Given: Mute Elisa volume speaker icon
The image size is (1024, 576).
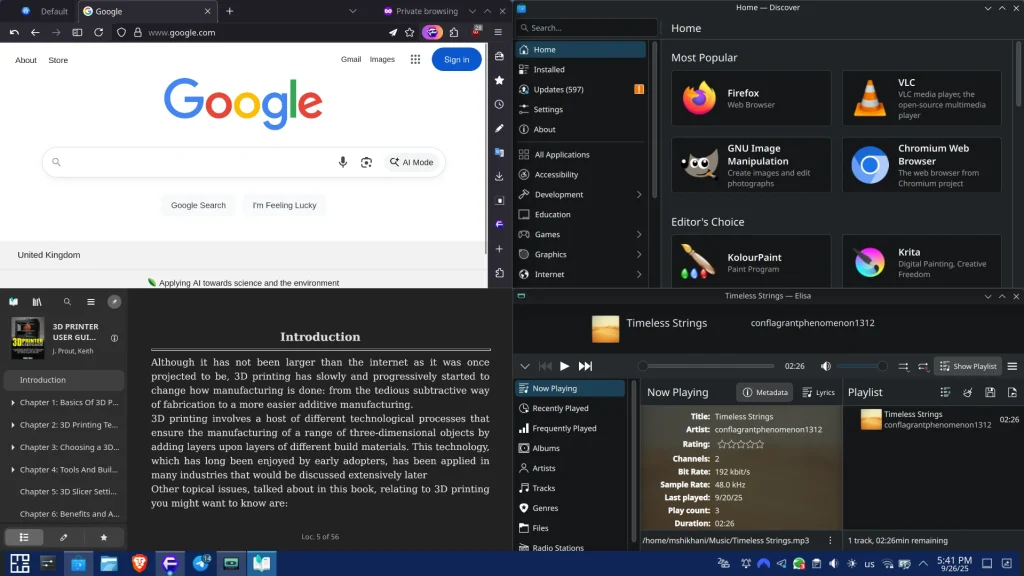Looking at the screenshot, I should point(825,366).
